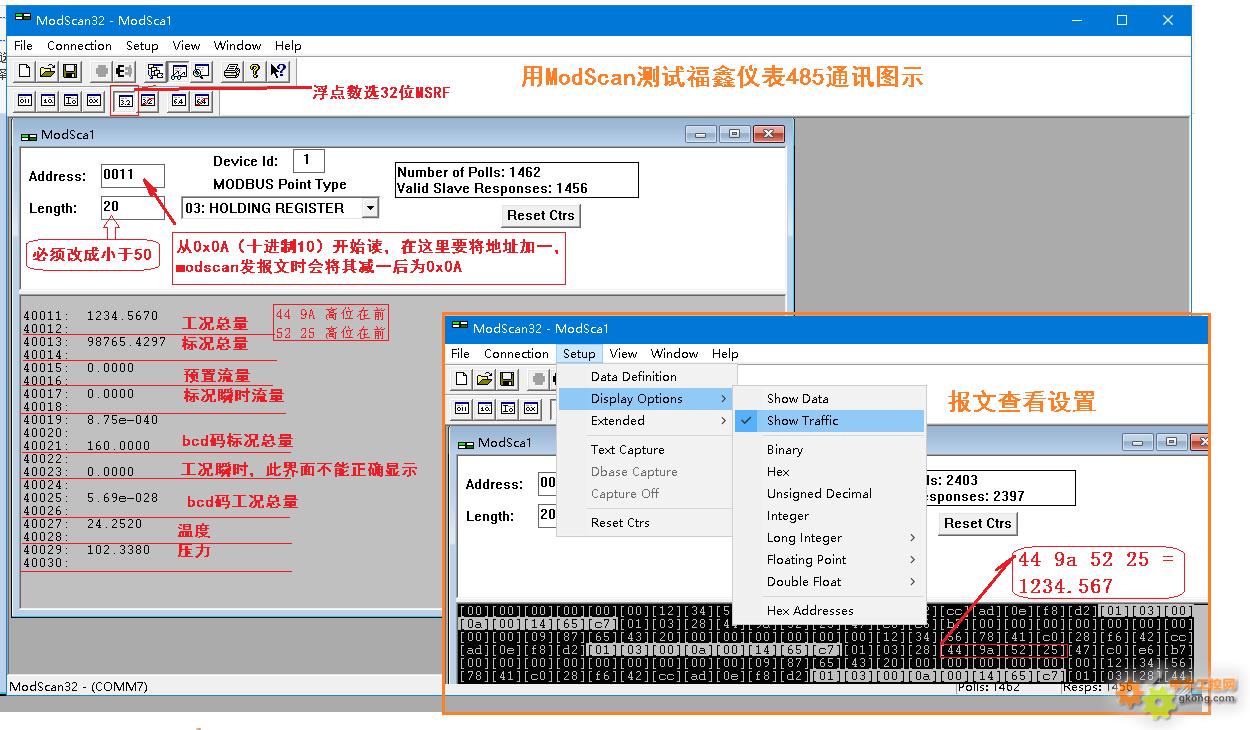
Task: Select hex format icon in smaller ModScan32 window
Action: [x=530, y=408]
